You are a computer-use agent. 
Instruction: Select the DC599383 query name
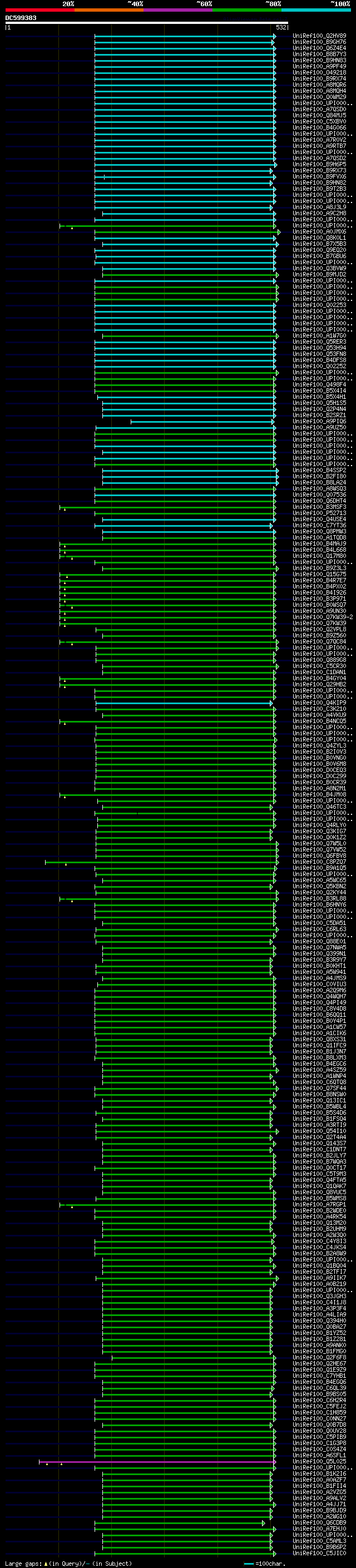[x=21, y=18]
